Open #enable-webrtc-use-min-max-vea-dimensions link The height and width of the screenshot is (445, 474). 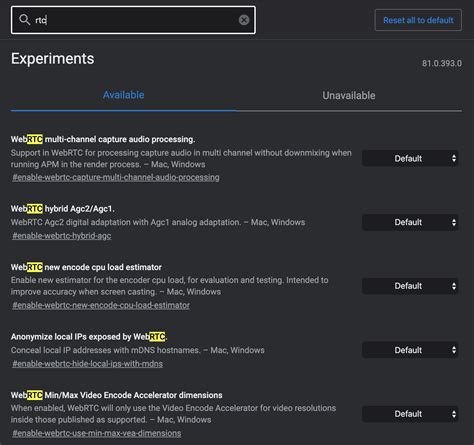coord(97,433)
